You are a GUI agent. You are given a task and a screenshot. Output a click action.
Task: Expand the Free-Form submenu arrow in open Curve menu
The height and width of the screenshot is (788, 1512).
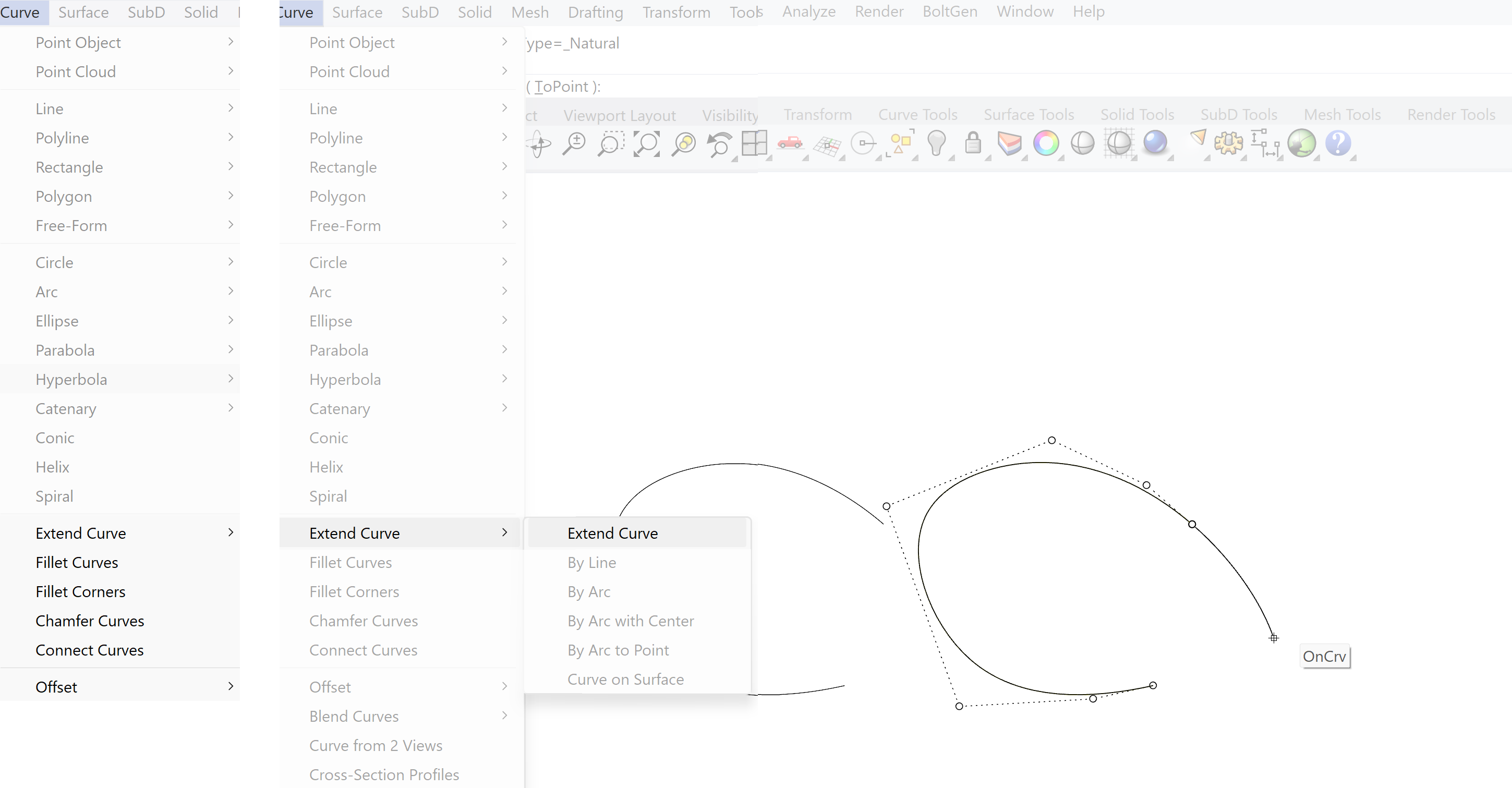505,225
